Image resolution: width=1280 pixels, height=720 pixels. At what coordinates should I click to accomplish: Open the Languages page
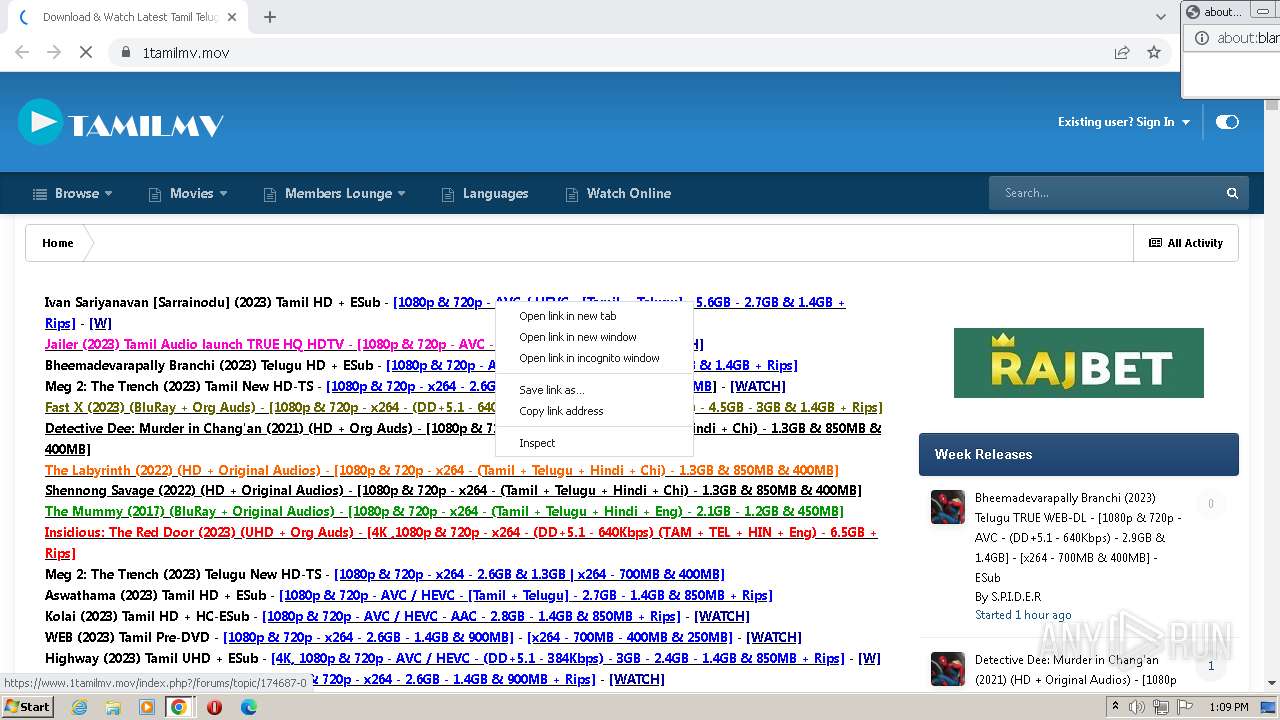[x=485, y=193]
